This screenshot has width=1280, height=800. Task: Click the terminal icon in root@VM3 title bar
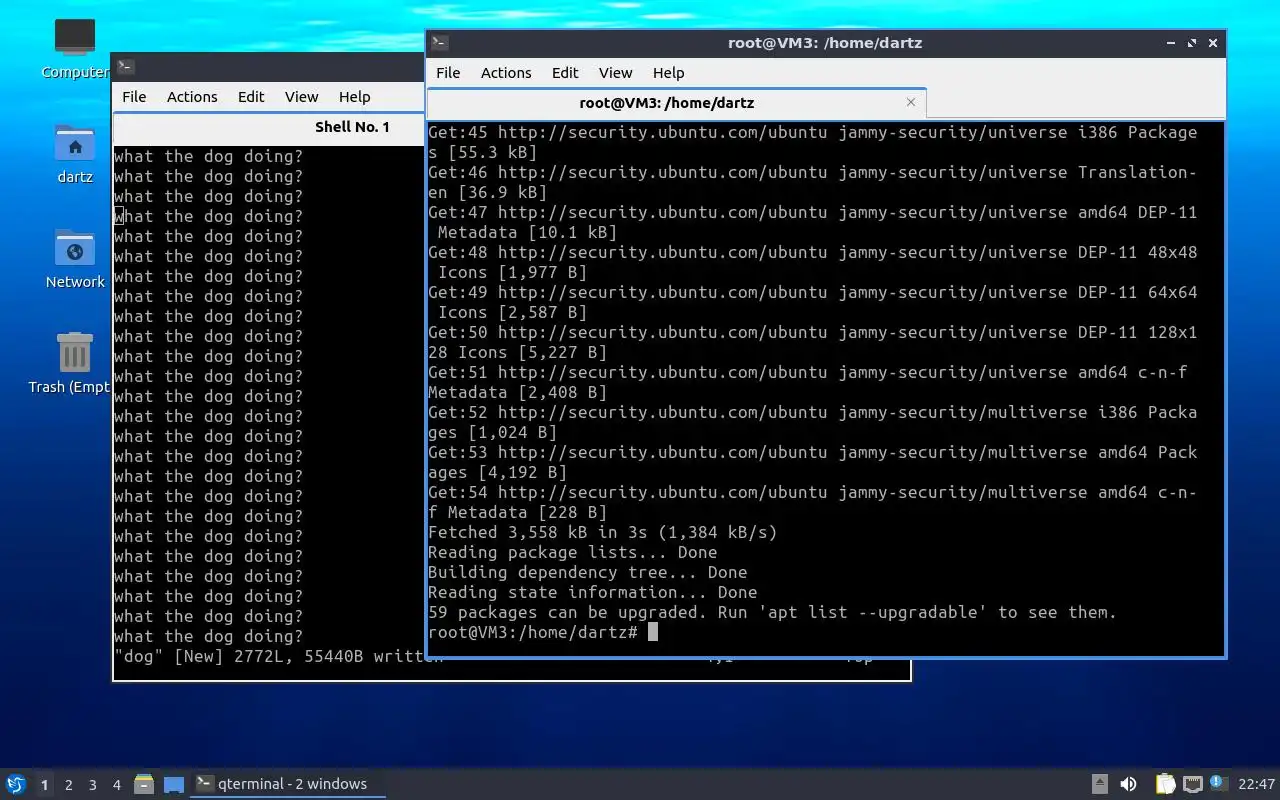pos(440,43)
